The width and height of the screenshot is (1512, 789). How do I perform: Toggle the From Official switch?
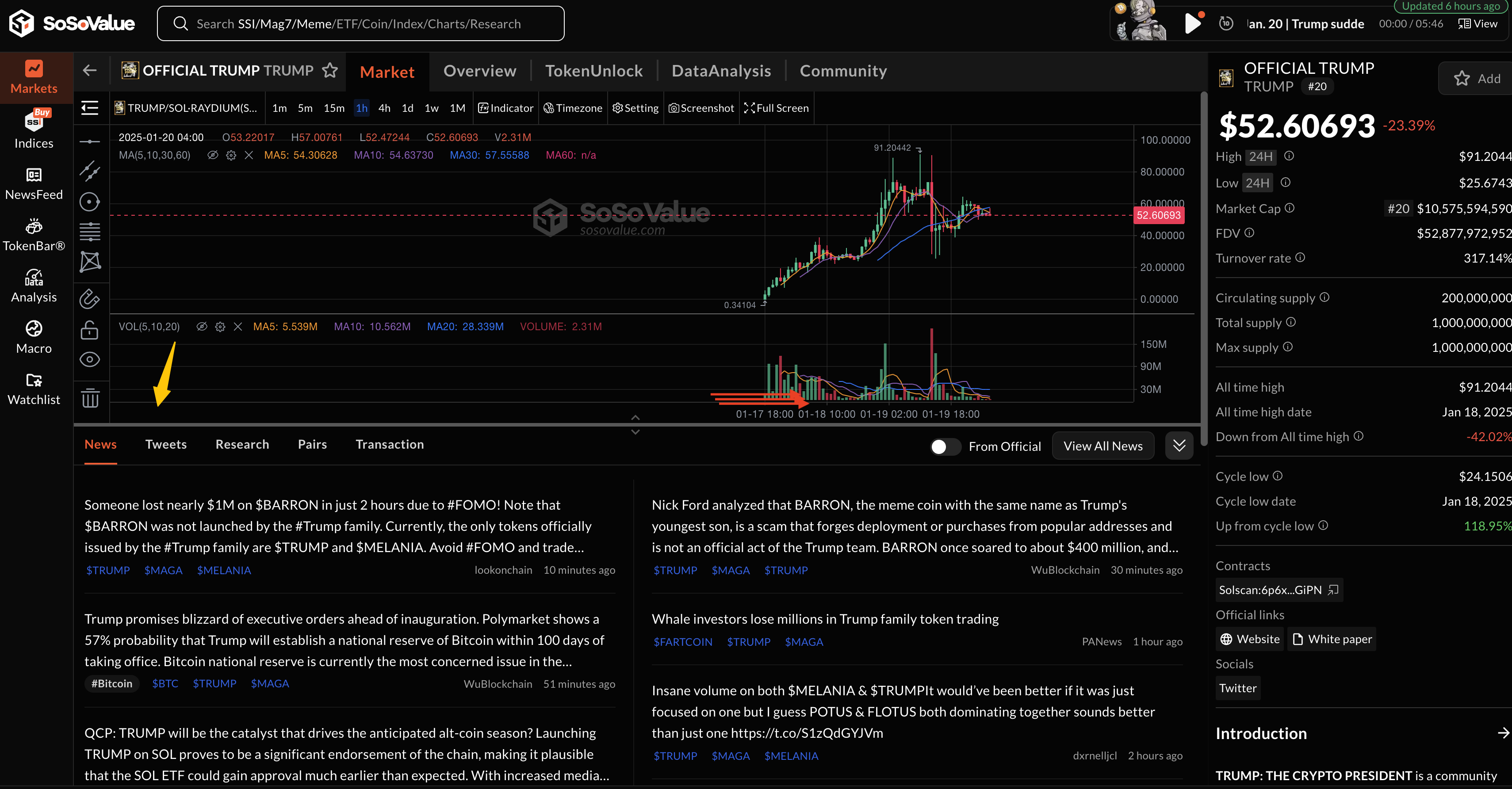(945, 446)
